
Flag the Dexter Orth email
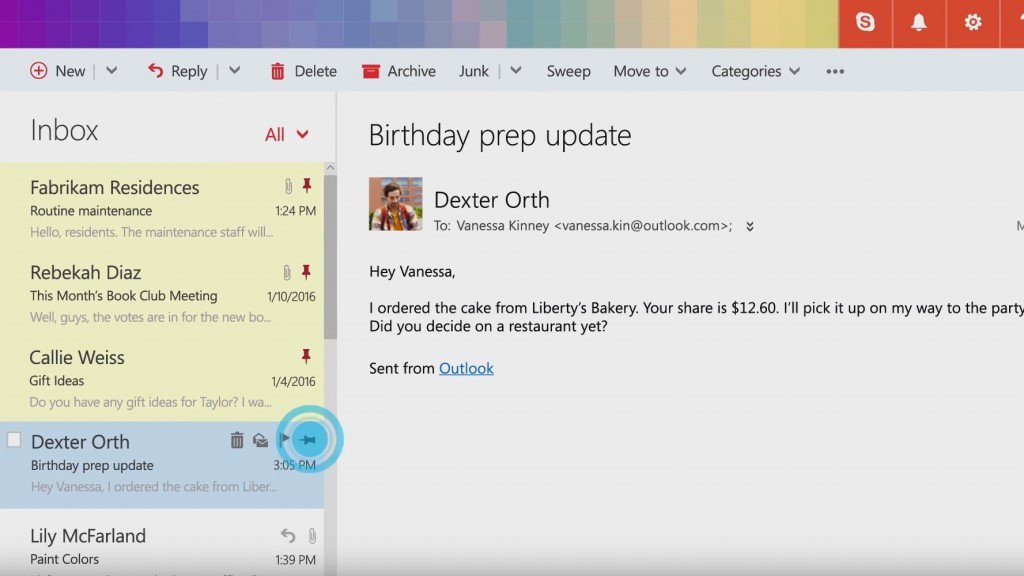[x=285, y=440]
